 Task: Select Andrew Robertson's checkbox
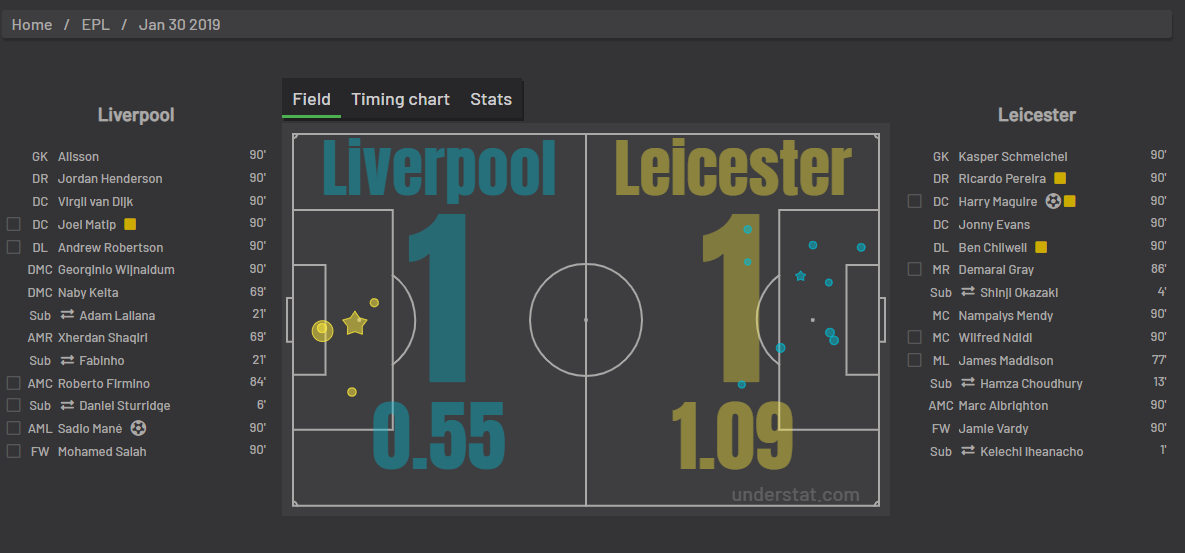point(14,247)
